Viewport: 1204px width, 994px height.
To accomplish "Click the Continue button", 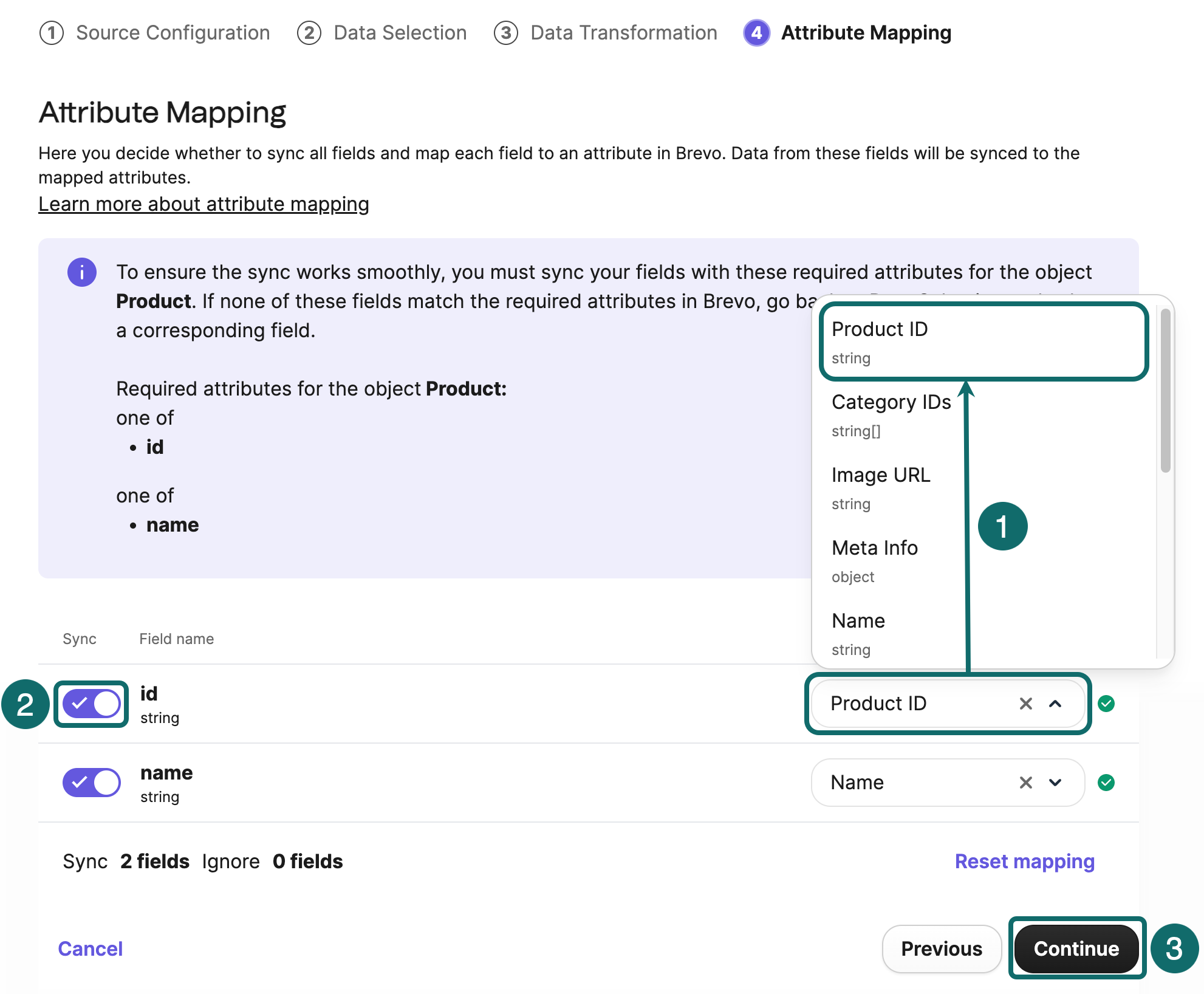I will (x=1076, y=948).
